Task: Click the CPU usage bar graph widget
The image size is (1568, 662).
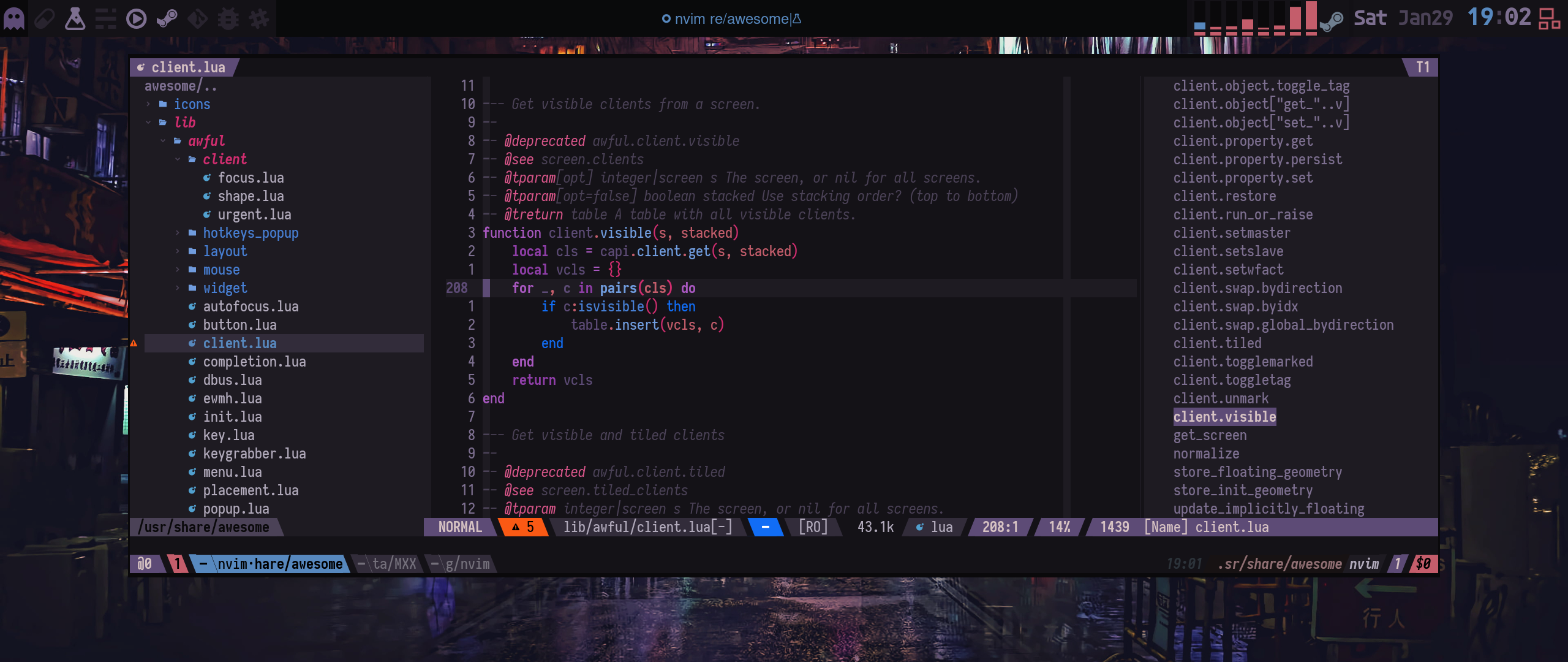Action: [x=1254, y=18]
